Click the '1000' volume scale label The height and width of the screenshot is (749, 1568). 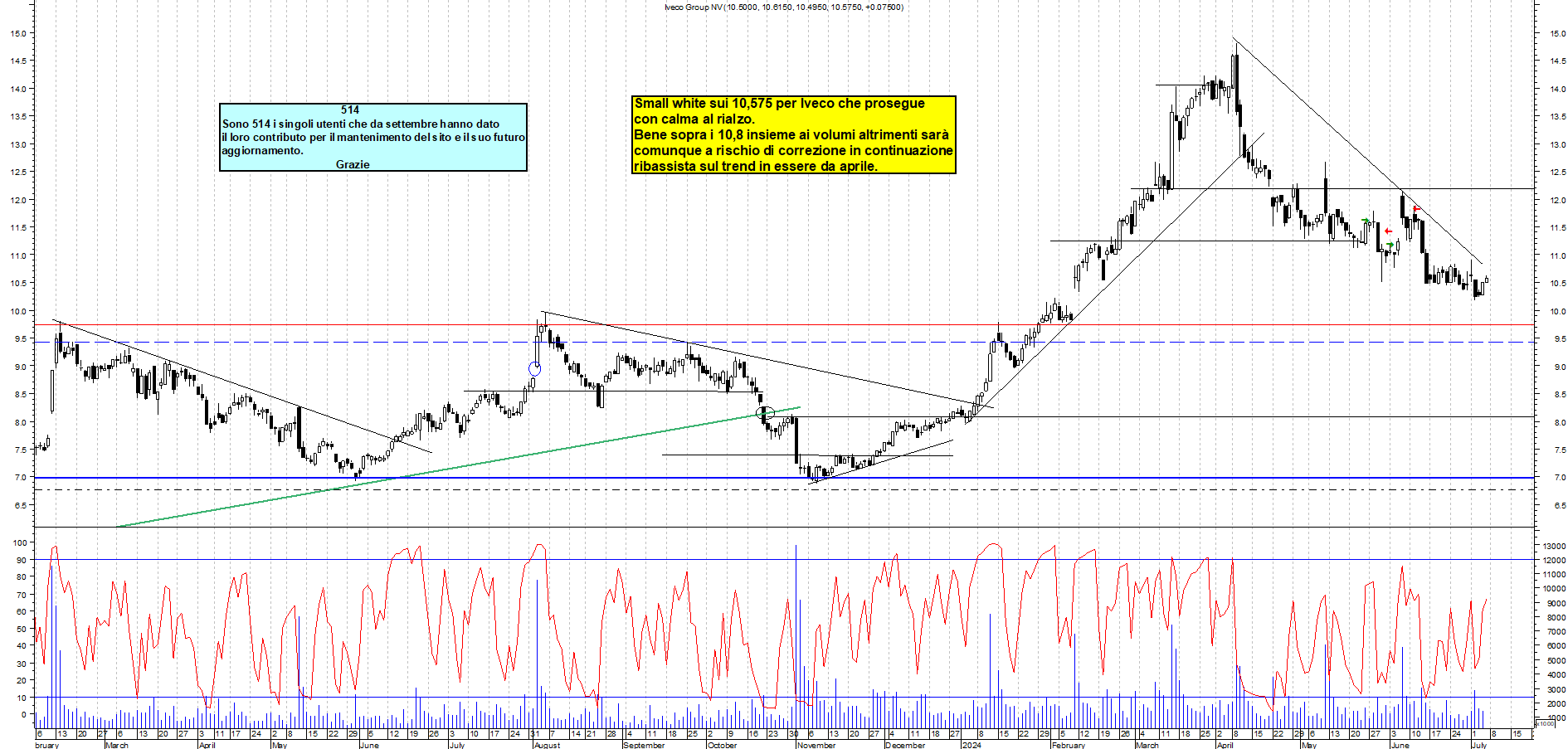[1556, 718]
